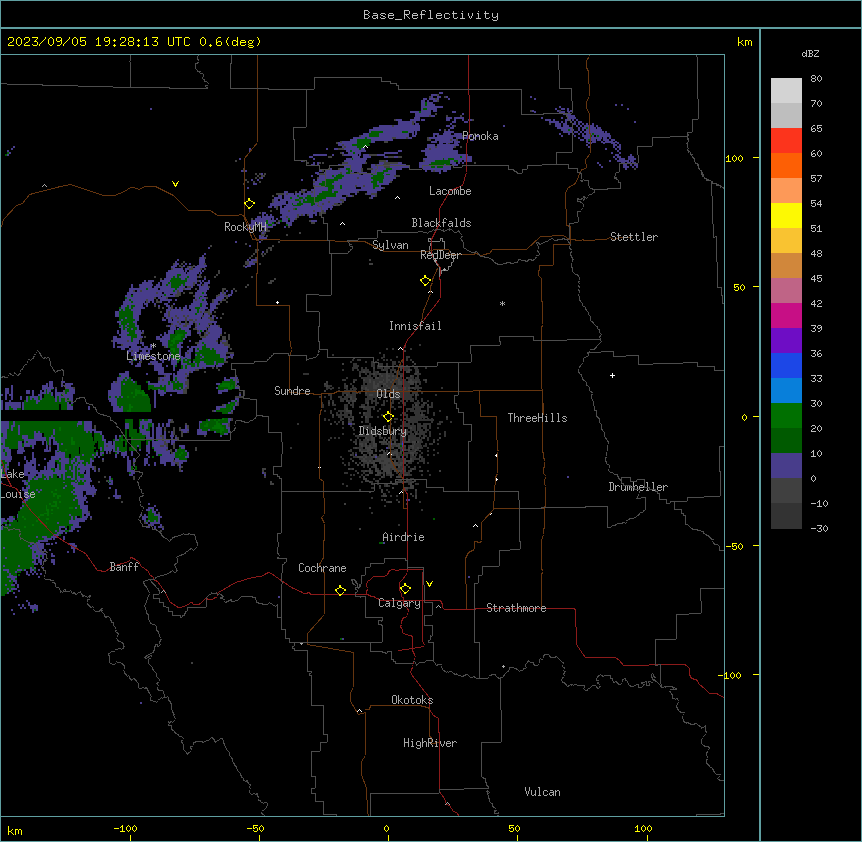The width and height of the screenshot is (862, 842).
Task: Click the Vulcan town label
Action: point(542,792)
